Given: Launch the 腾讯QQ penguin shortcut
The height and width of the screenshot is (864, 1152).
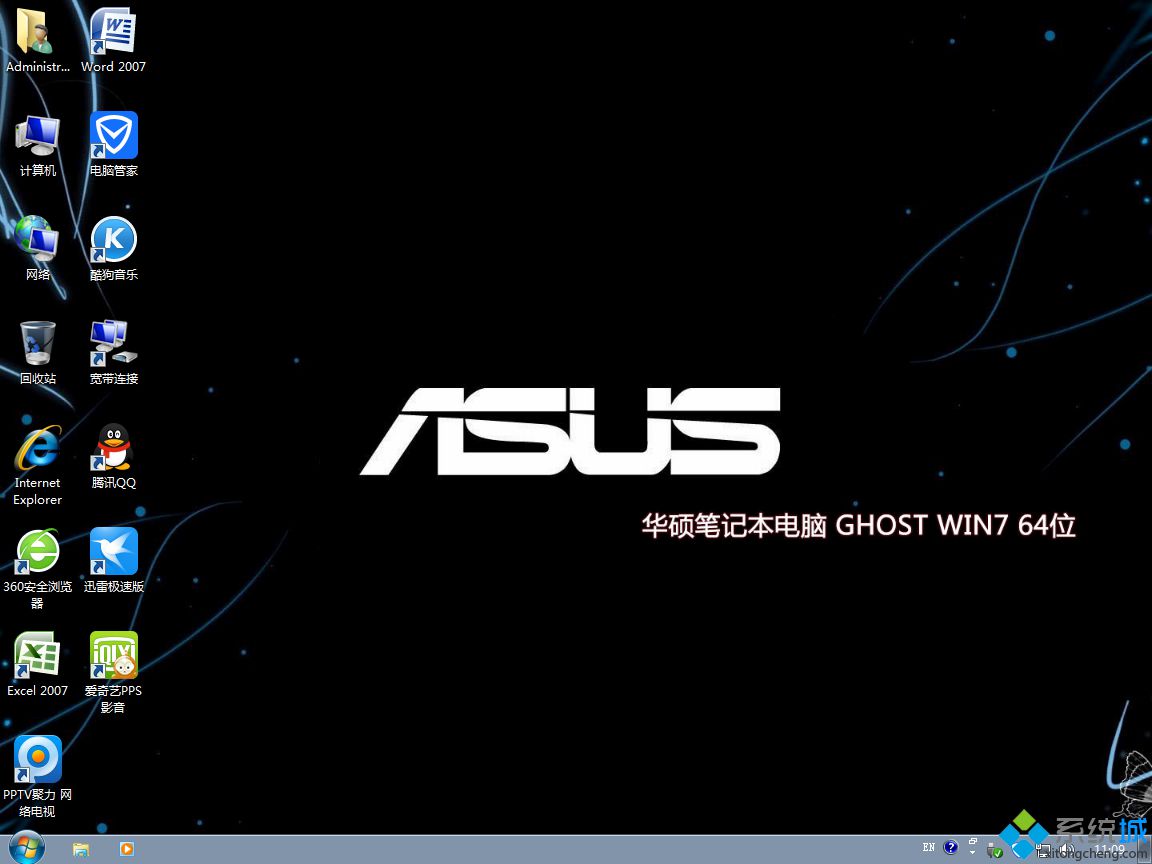Looking at the screenshot, I should pos(114,456).
